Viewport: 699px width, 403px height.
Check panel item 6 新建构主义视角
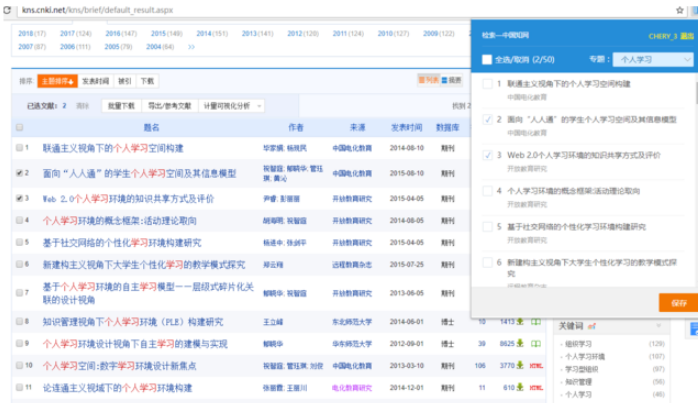point(488,262)
